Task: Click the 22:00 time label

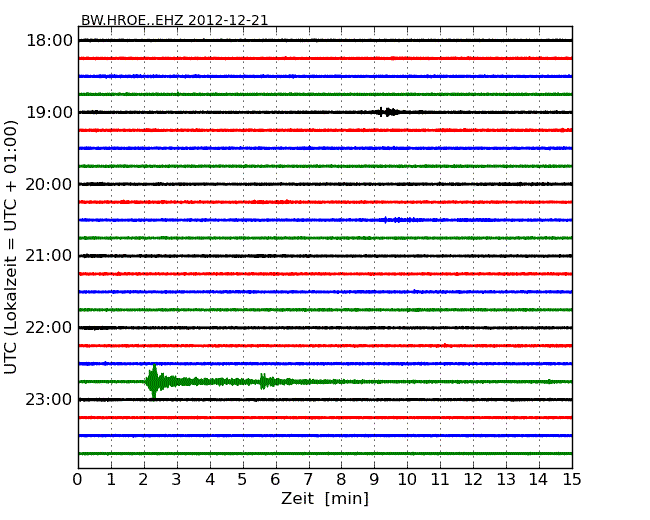Action: (x=49, y=328)
